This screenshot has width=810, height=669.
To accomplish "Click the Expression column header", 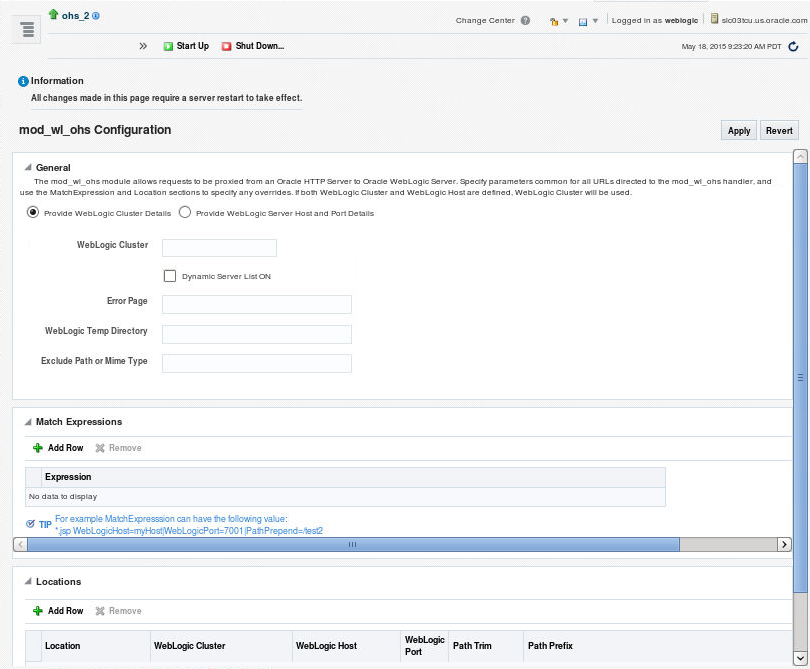I will tap(353, 477).
